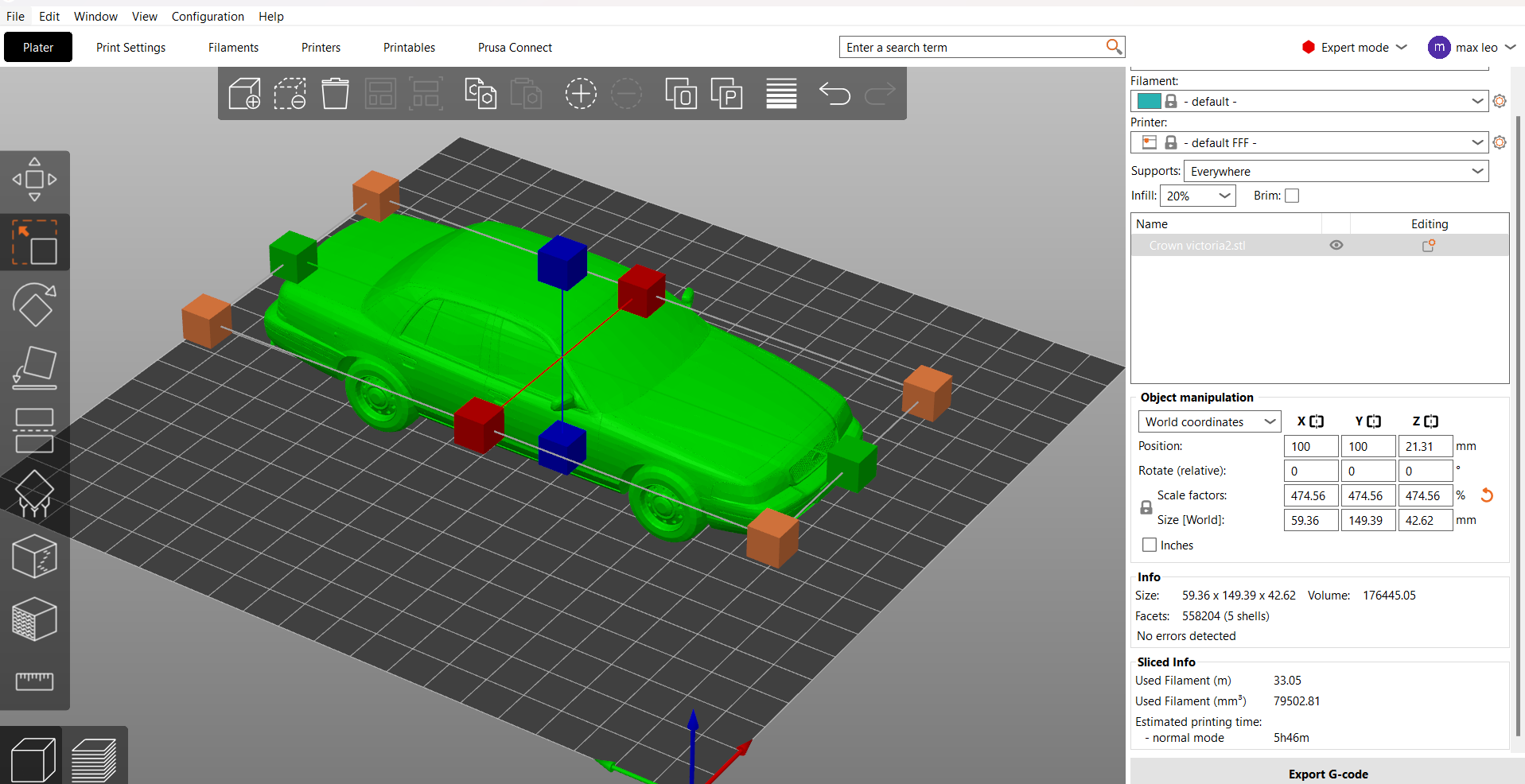Open the View menu
This screenshot has height=784, width=1525.
(144, 16)
